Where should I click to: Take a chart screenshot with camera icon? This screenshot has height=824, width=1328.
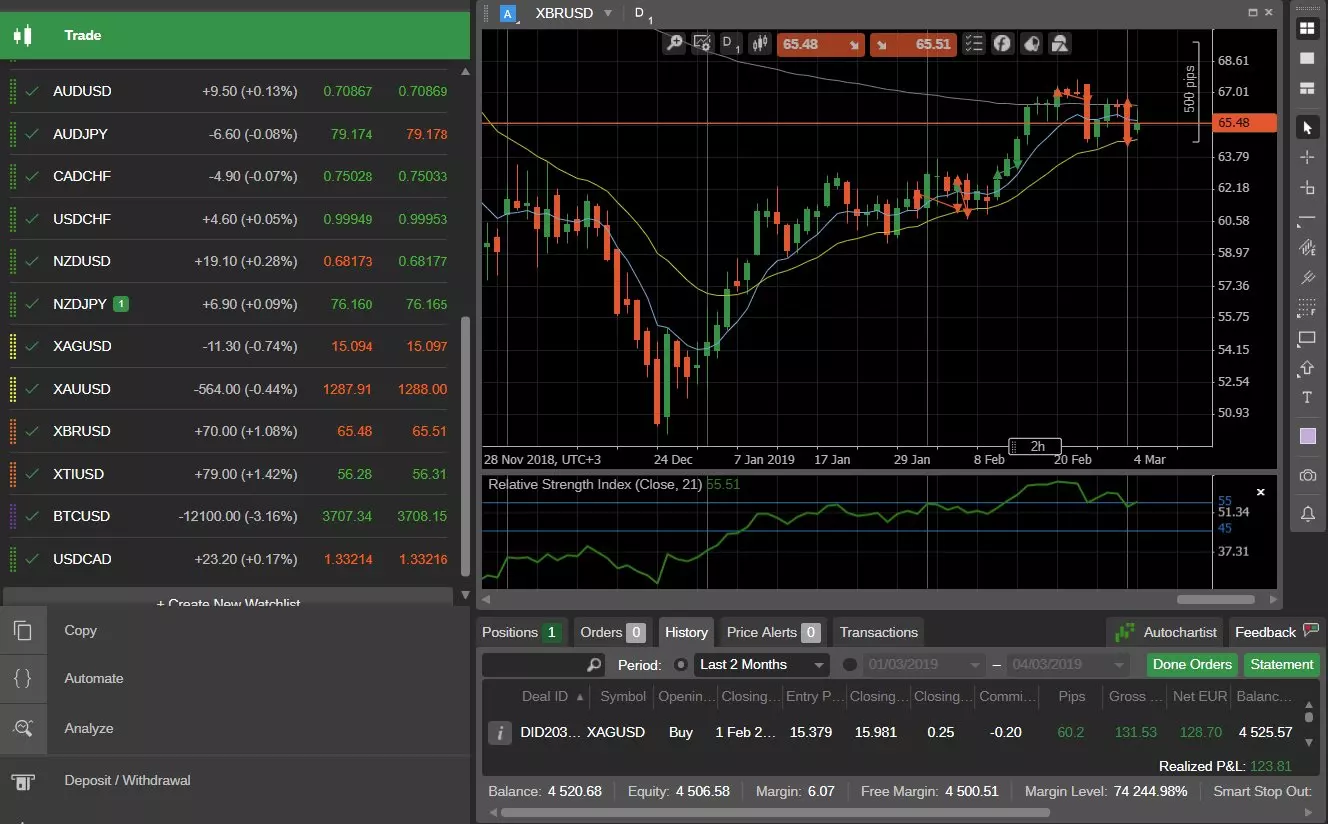[1307, 475]
